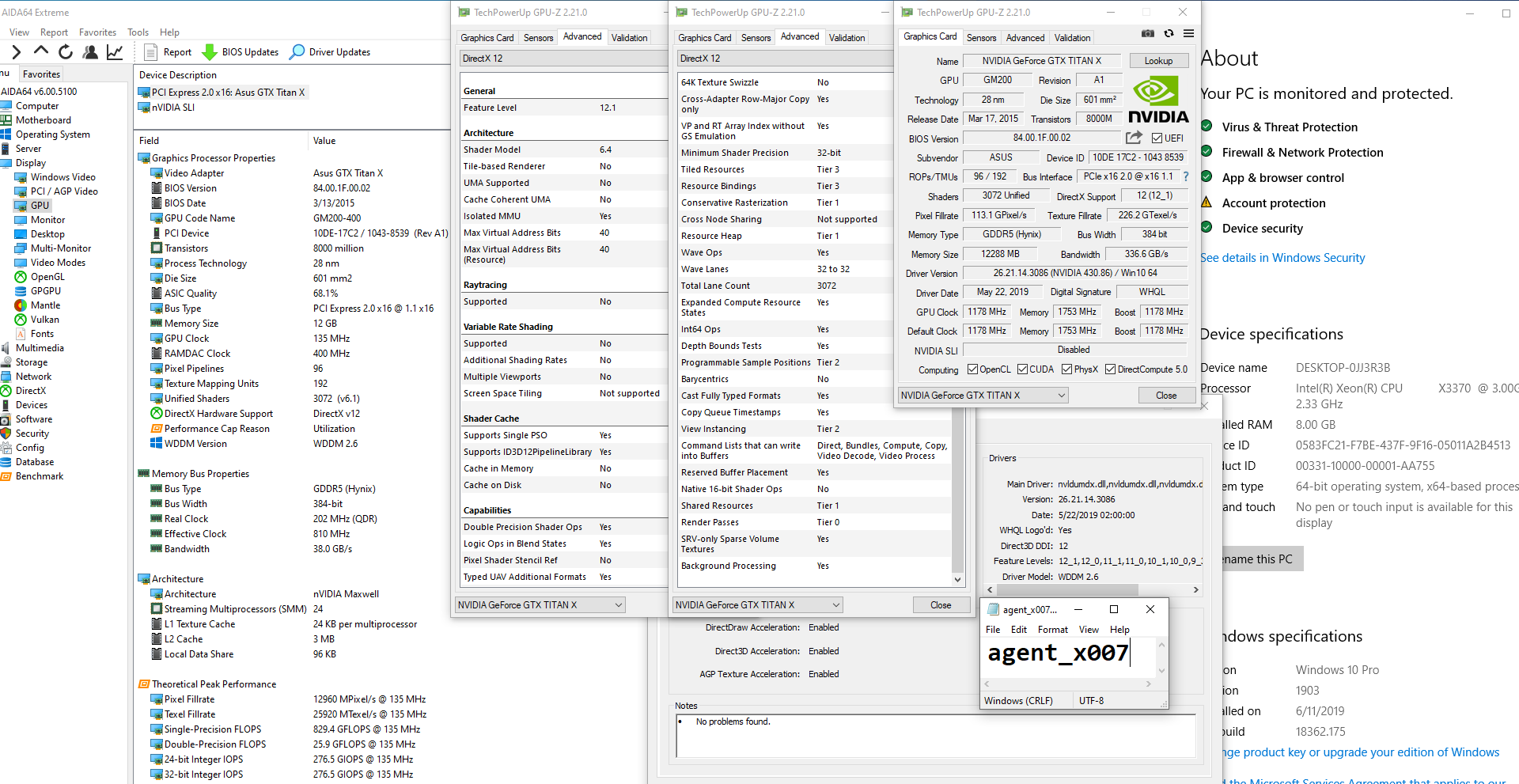The height and width of the screenshot is (784, 1519).
Task: Click the AIDA64 up-level arrow icon
Action: [x=41, y=51]
